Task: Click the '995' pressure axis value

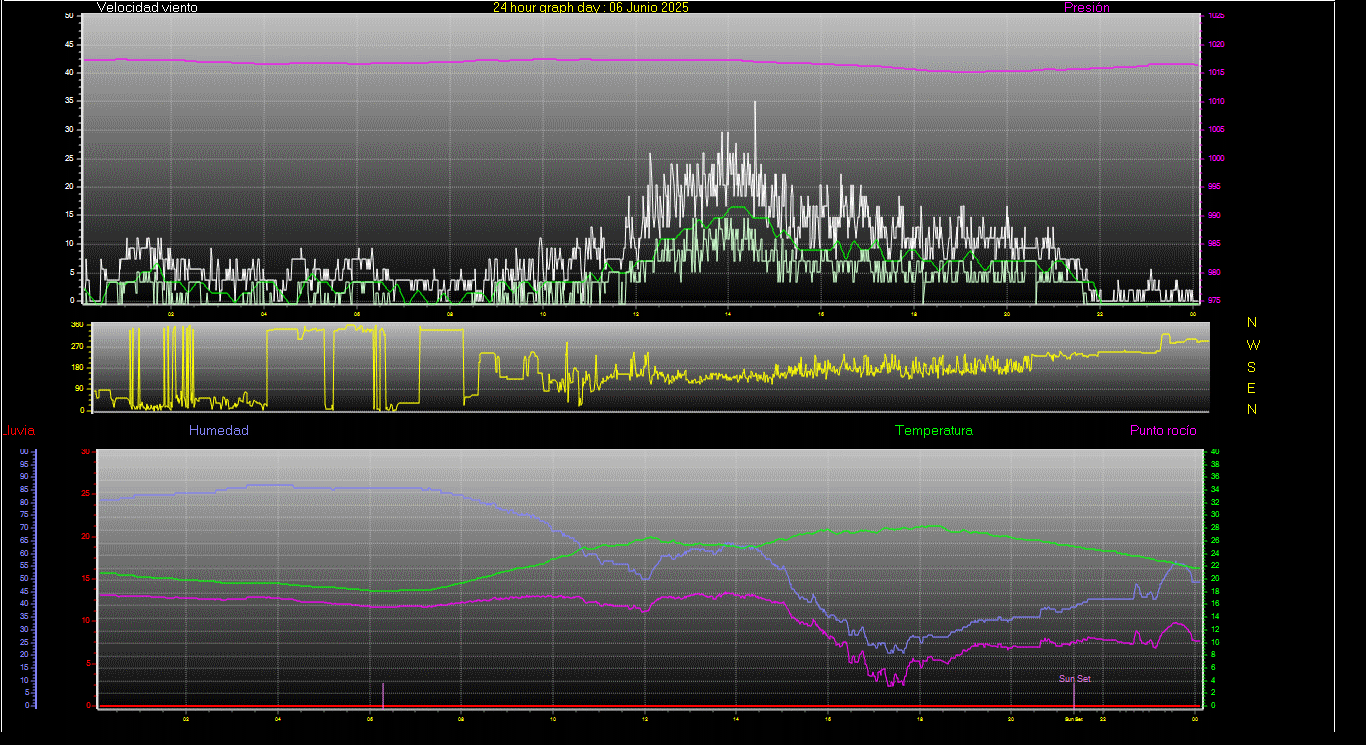Action: pos(1214,187)
